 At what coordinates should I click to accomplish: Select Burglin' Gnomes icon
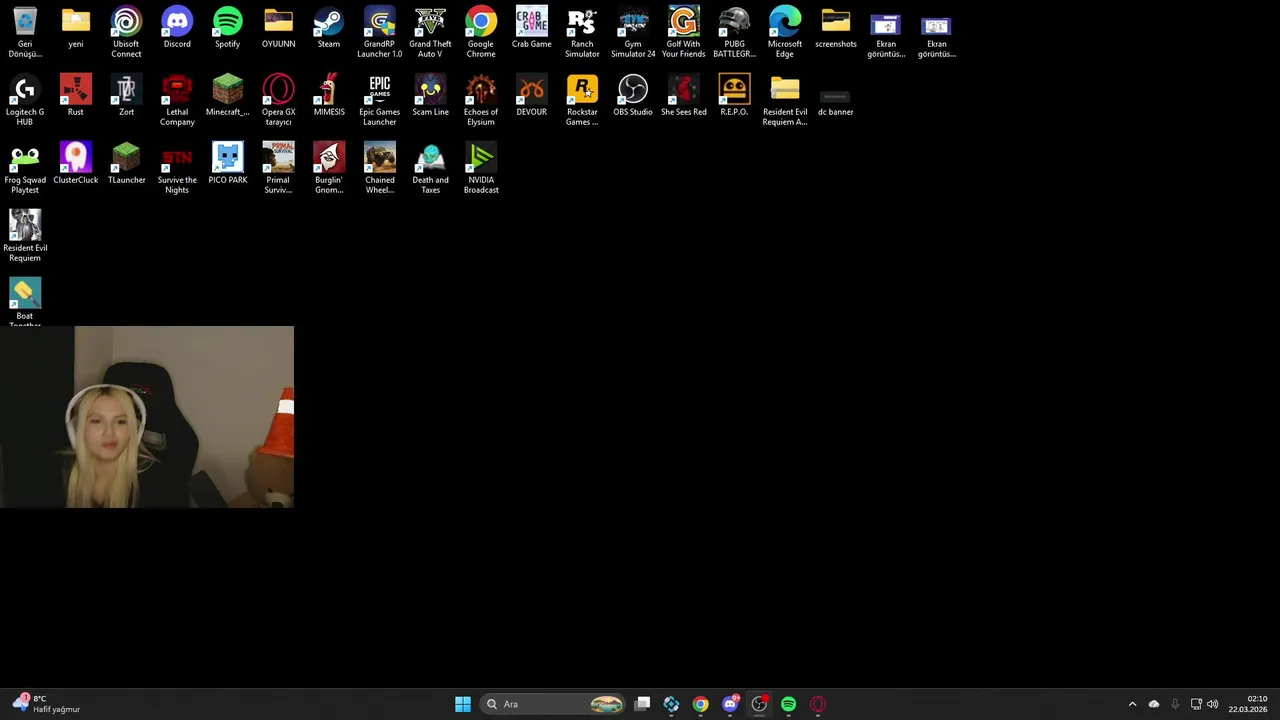click(x=329, y=169)
